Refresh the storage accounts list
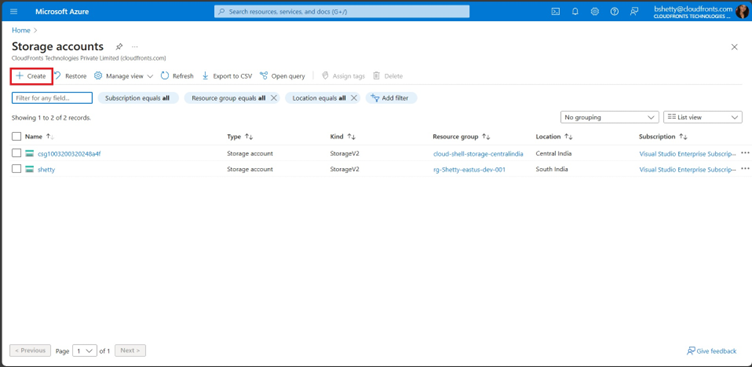The height and width of the screenshot is (367, 752). click(x=177, y=76)
